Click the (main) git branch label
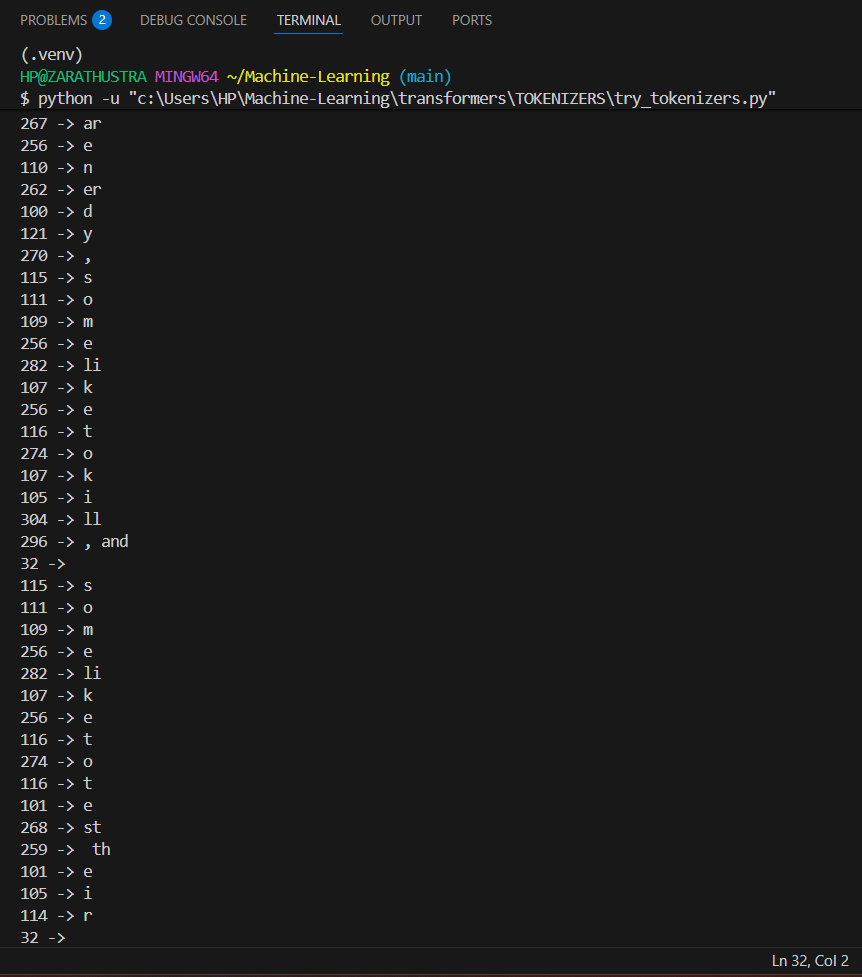 [425, 77]
